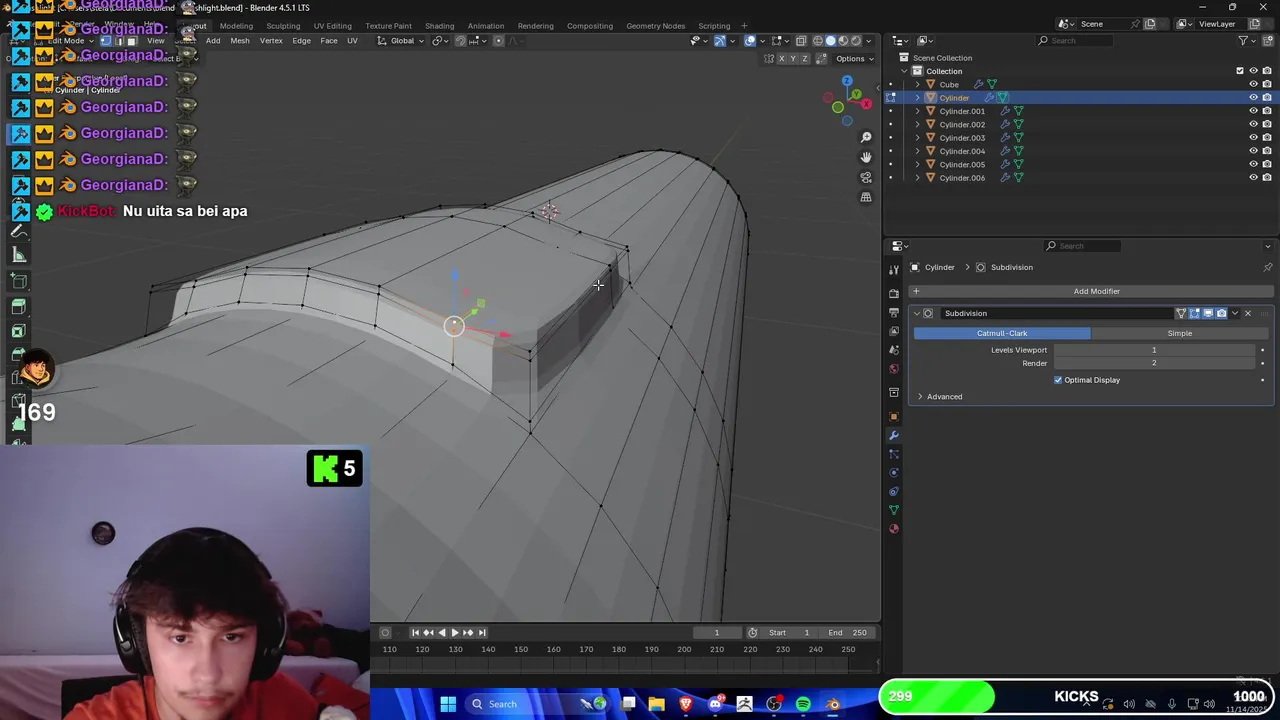The width and height of the screenshot is (1280, 720).
Task: Open Global transform orientation dropdown
Action: click(x=403, y=41)
